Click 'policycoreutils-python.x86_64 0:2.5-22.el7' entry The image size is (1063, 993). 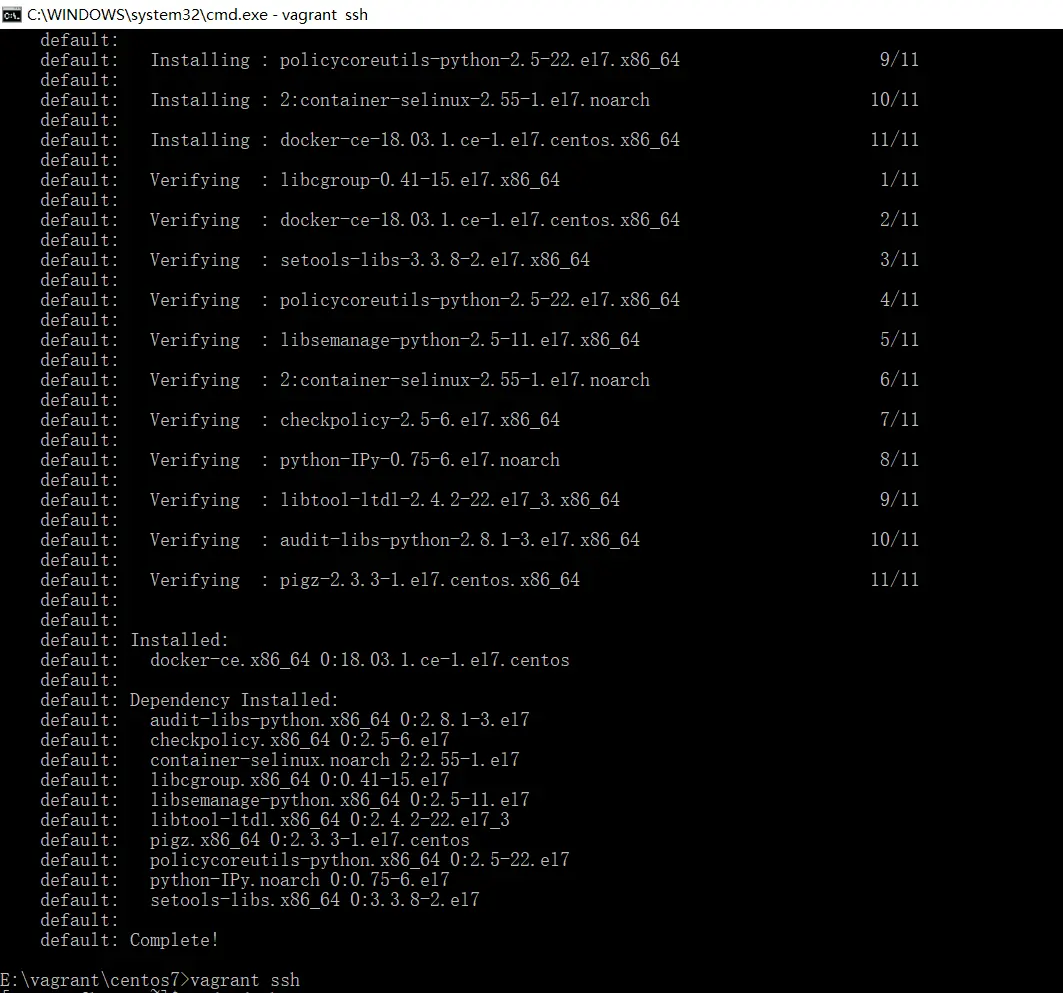(360, 860)
